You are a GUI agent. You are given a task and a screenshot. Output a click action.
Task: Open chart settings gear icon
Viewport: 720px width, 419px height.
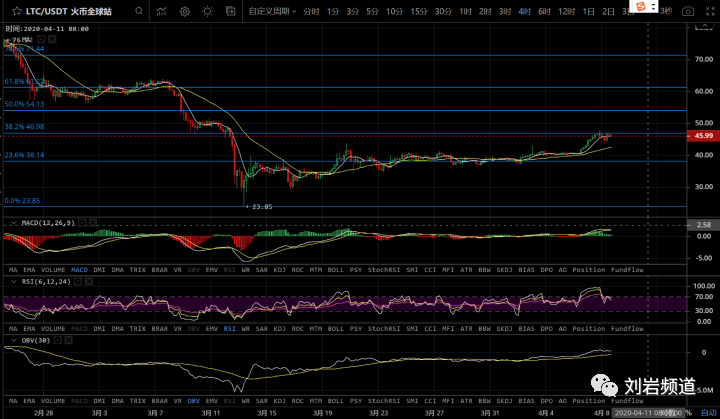click(185, 11)
